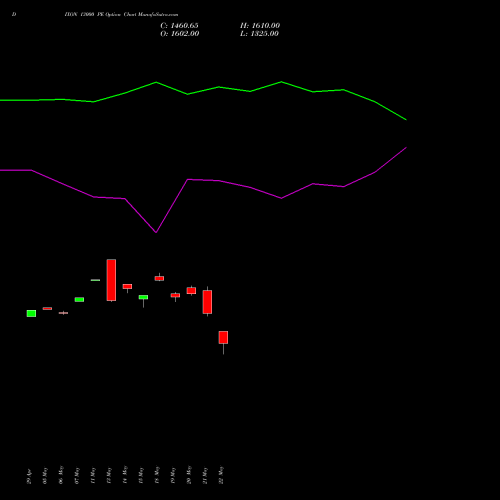500x500 pixels.
Task: Click the open value 'O: 1602.00'
Action: tap(180, 34)
